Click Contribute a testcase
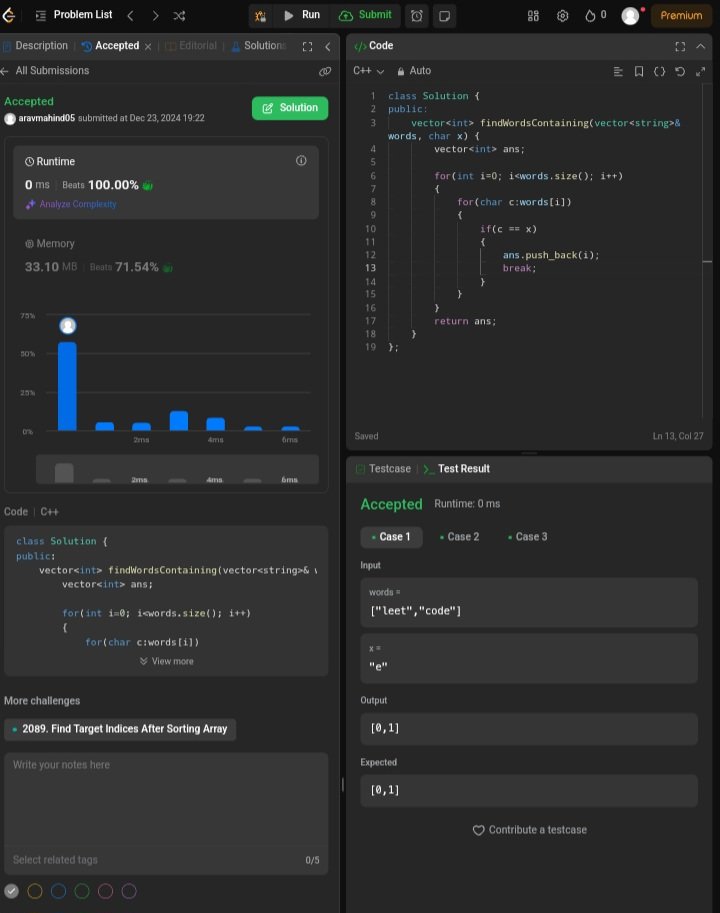Viewport: 720px width, 913px height. click(529, 830)
